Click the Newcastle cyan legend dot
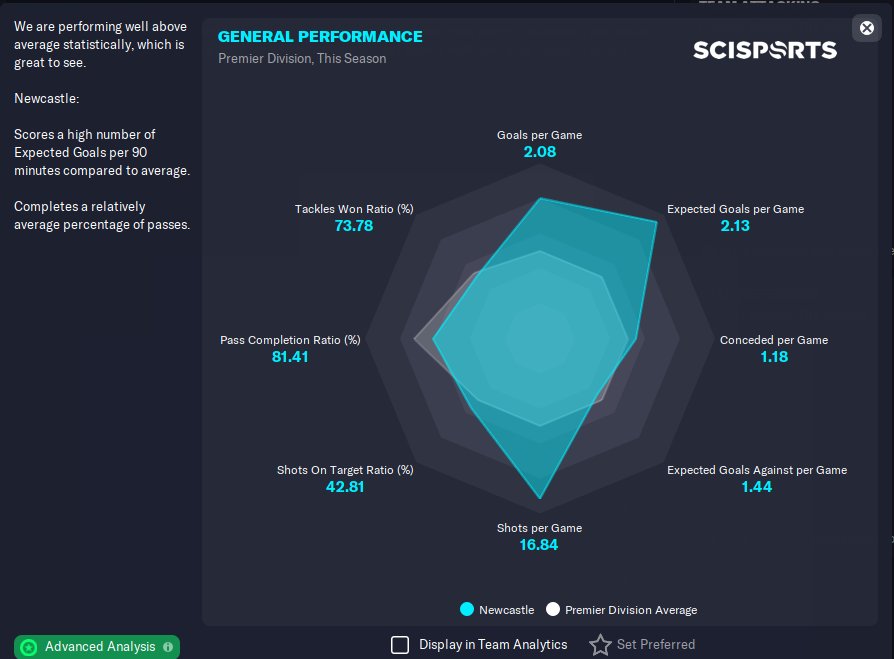 [466, 609]
